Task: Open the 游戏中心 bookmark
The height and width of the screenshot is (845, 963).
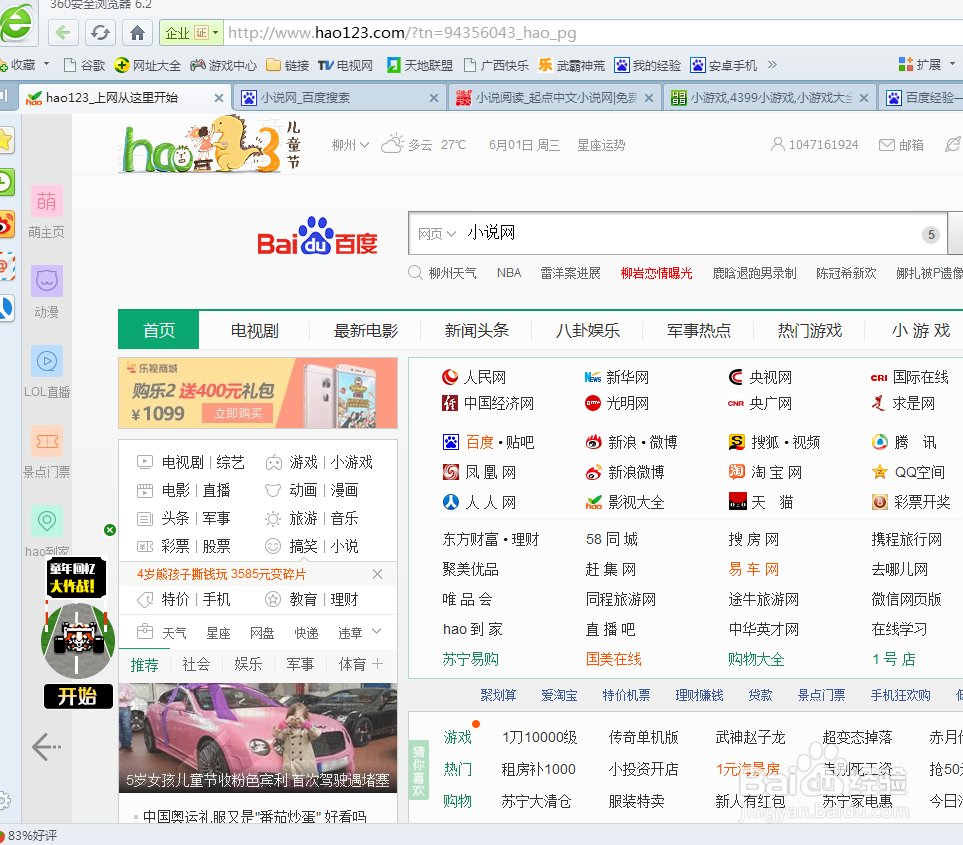Action: pos(223,65)
